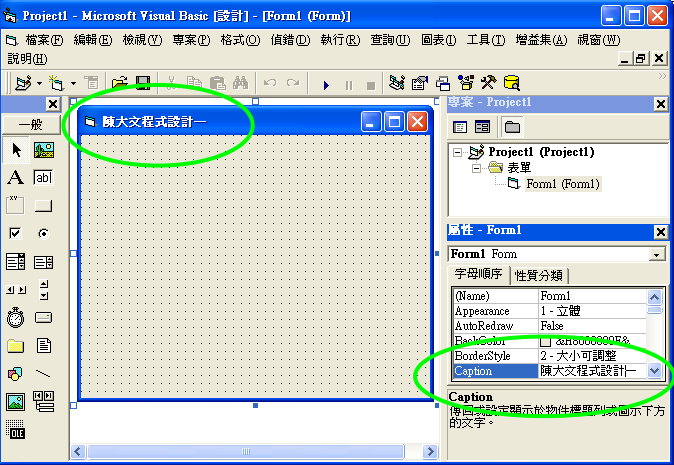The image size is (674, 465).
Task: Click the Save Project toolbar icon
Action: pos(143,84)
